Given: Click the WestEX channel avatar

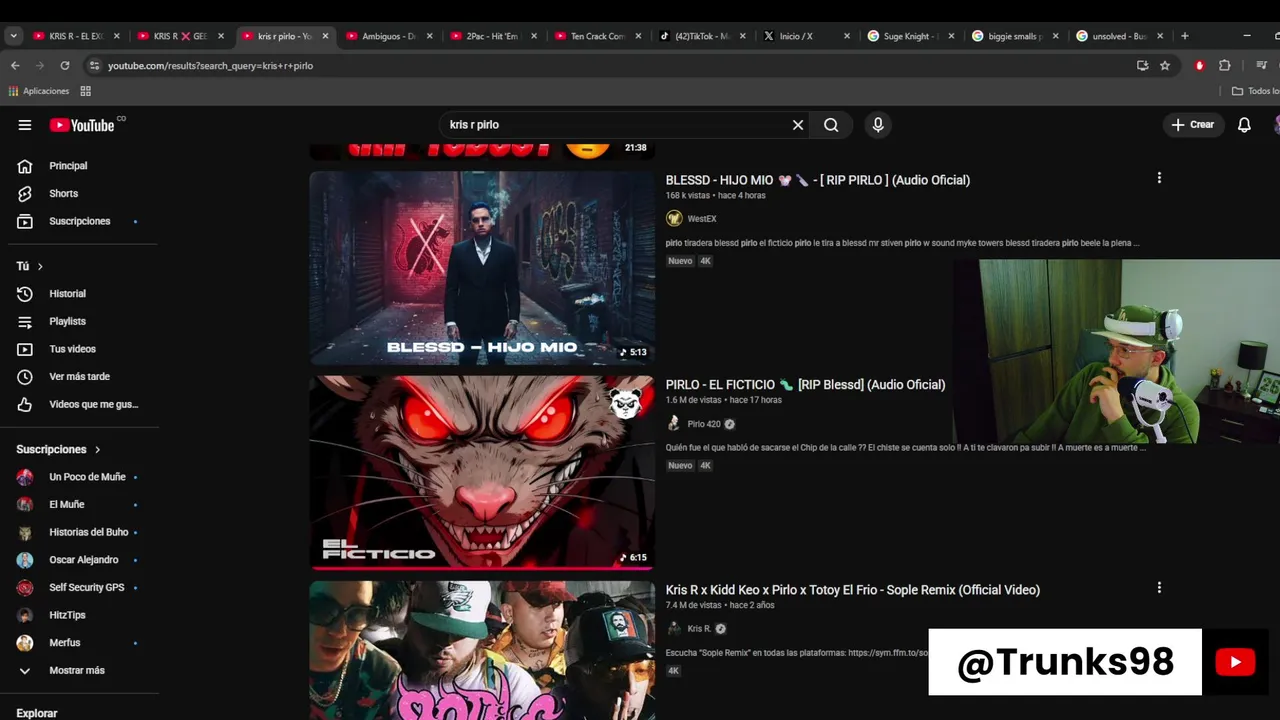Looking at the screenshot, I should coord(674,219).
